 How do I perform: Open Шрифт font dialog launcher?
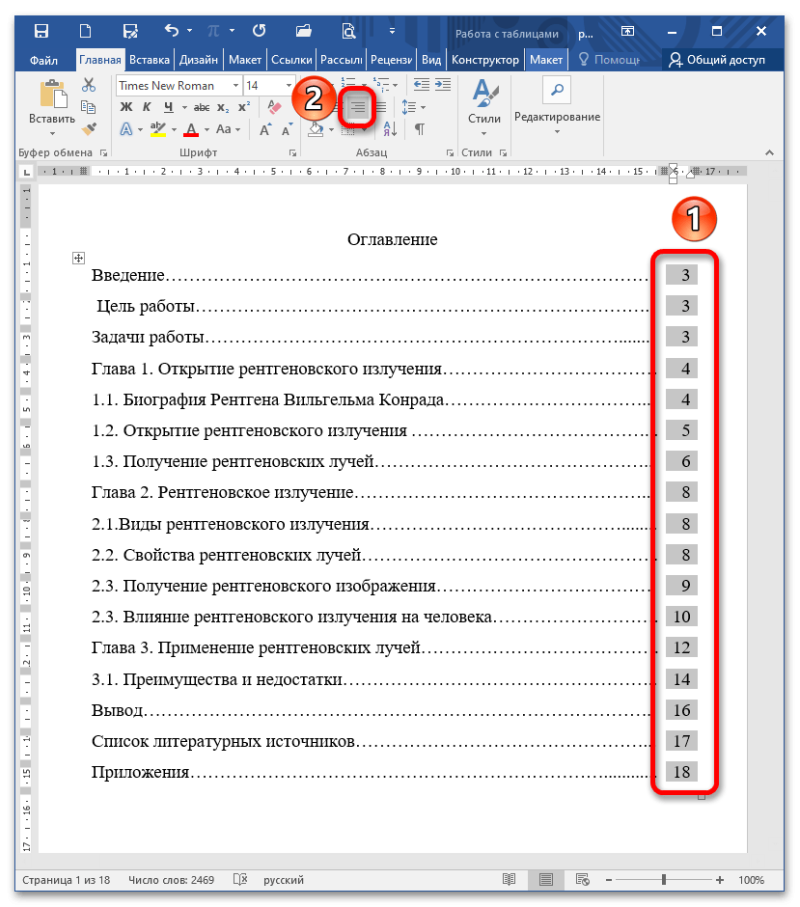click(293, 153)
